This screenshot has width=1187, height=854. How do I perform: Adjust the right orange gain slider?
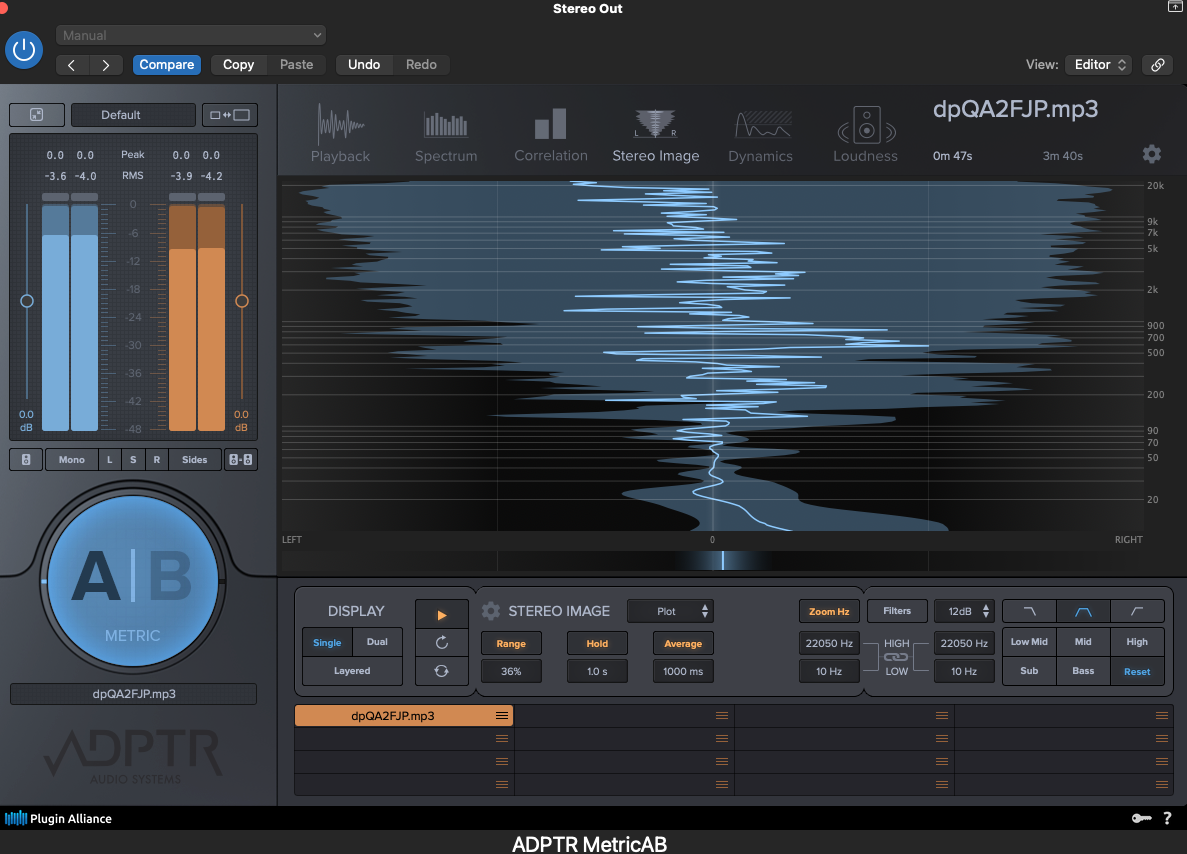241,301
